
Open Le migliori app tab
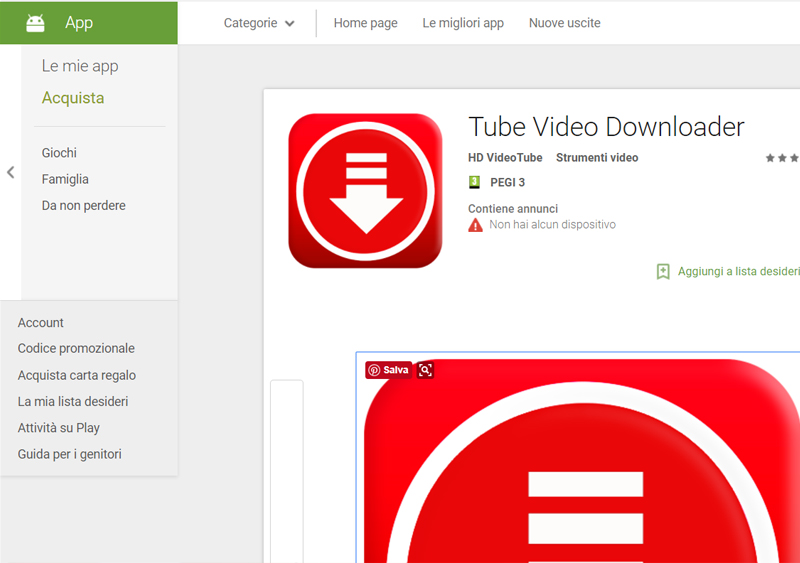463,23
